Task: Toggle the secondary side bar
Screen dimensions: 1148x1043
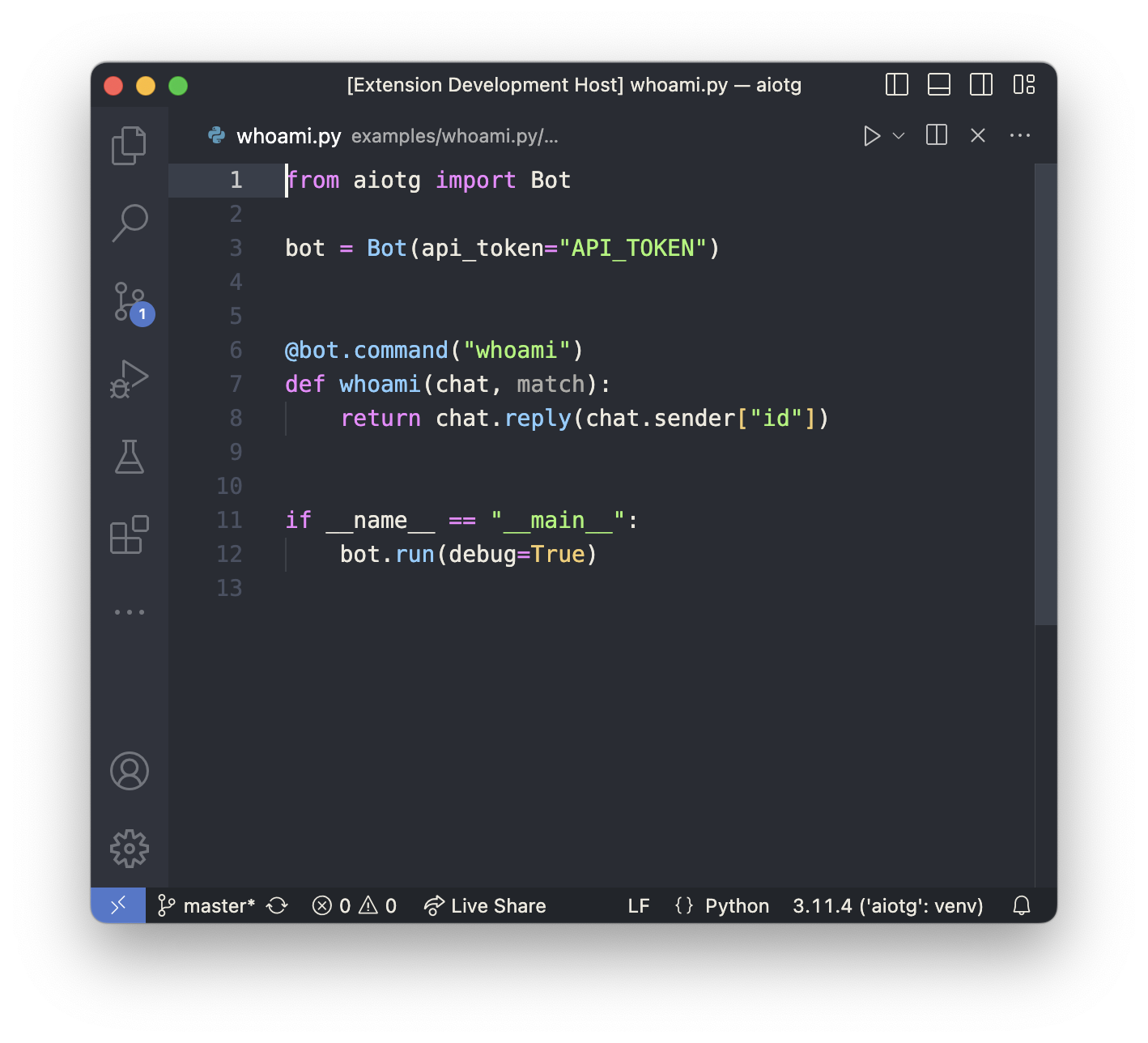Action: coord(981,84)
